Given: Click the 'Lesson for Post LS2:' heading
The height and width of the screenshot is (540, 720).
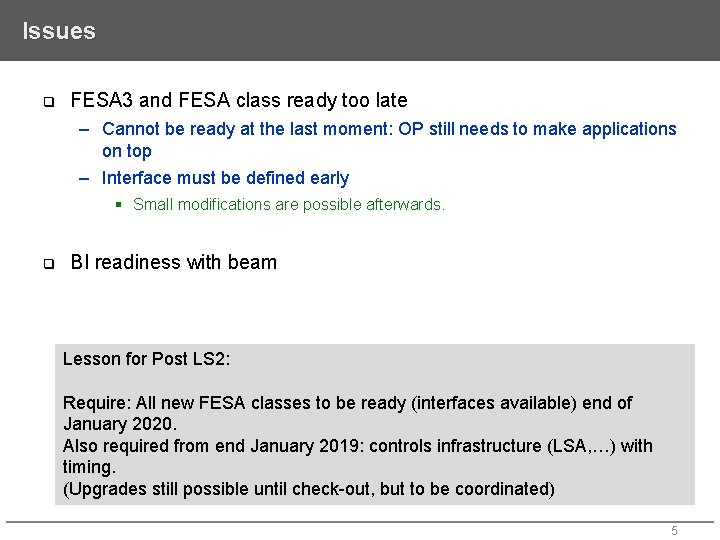Looking at the screenshot, I should [147, 358].
